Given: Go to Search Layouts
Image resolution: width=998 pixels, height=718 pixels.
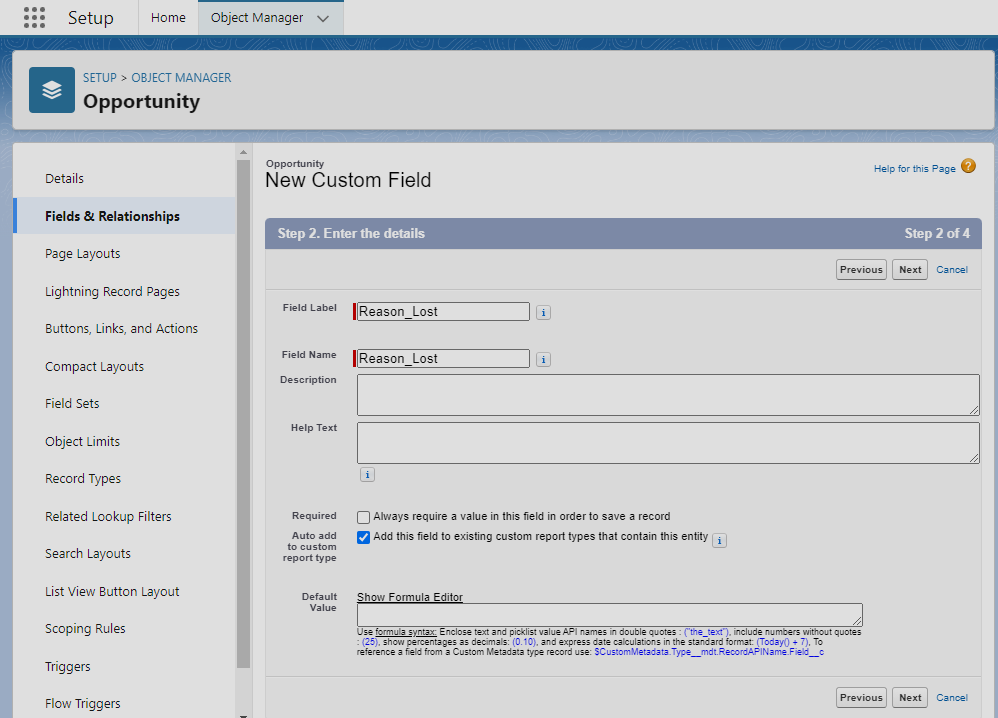Looking at the screenshot, I should coord(88,554).
